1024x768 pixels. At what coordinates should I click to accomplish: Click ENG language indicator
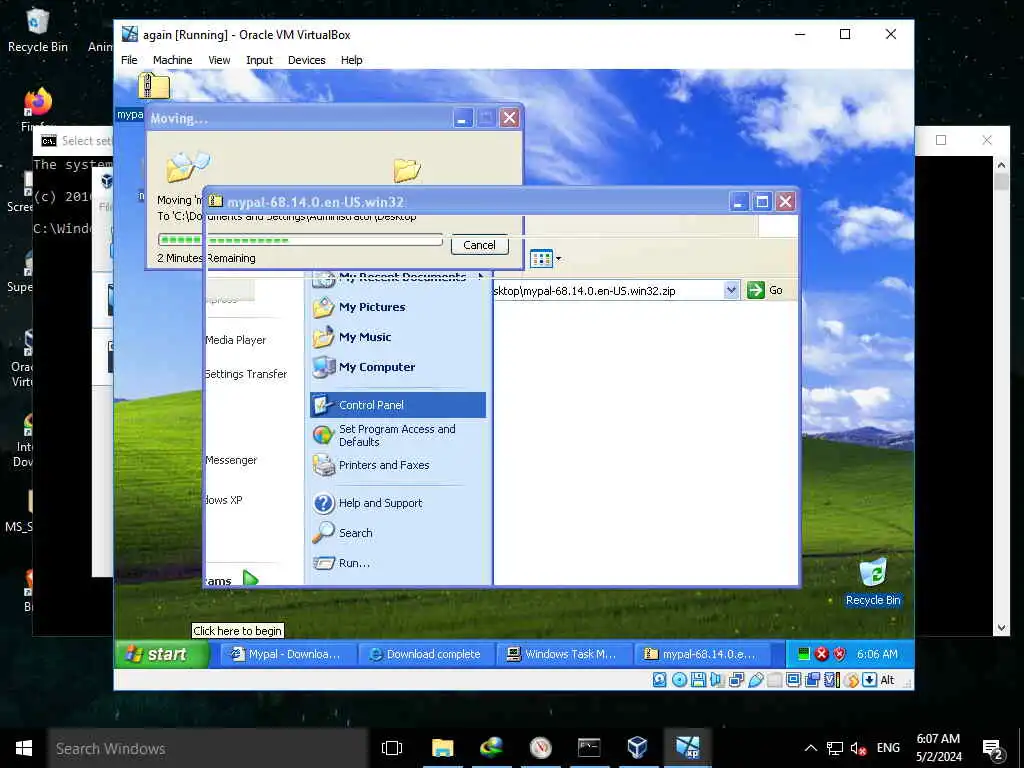pyautogui.click(x=888, y=748)
